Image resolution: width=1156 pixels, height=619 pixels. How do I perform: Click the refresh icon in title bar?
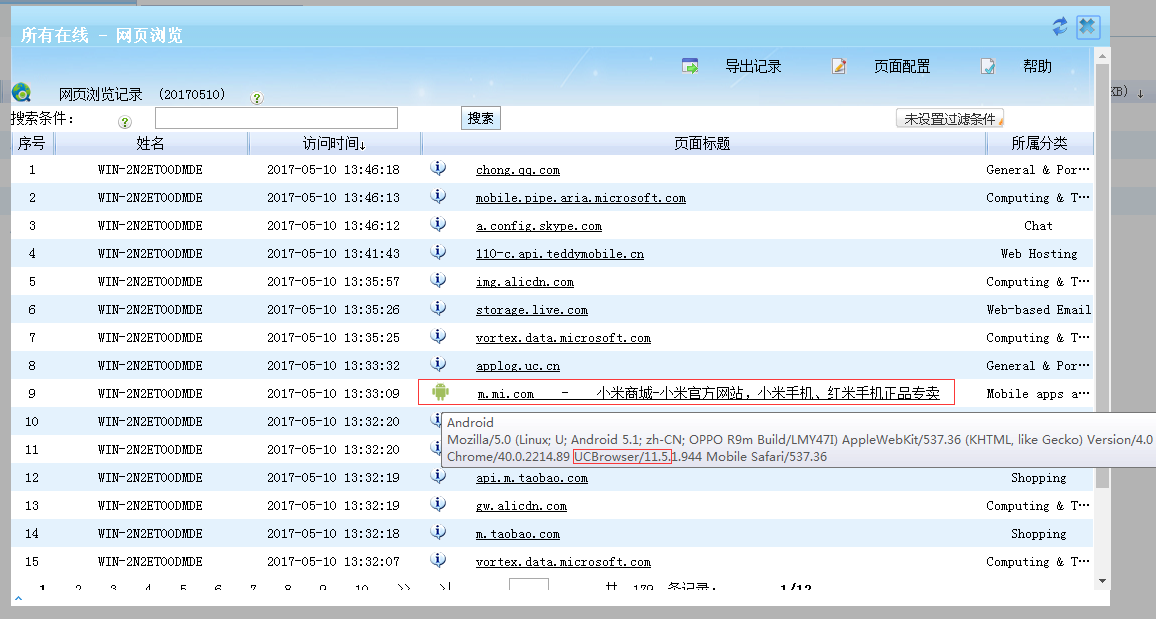point(1060,27)
